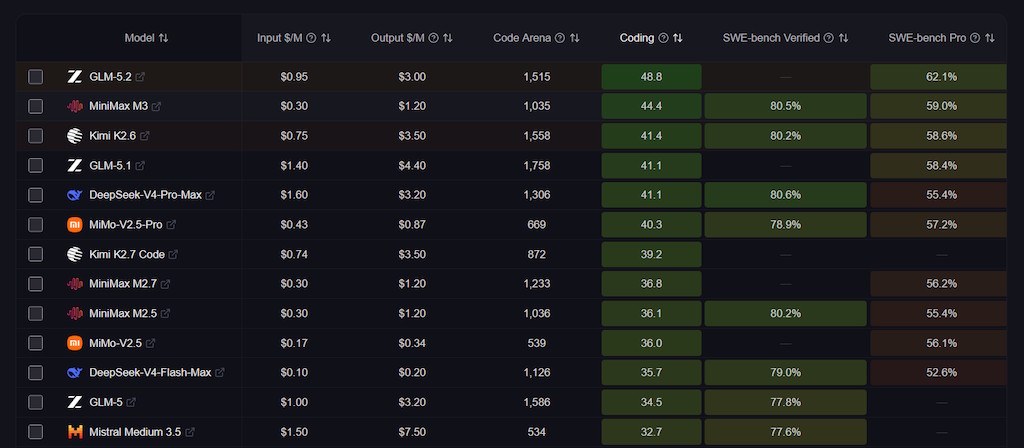Open external link icon beside Kimi K2.6
The image size is (1024, 448).
pyautogui.click(x=145, y=136)
